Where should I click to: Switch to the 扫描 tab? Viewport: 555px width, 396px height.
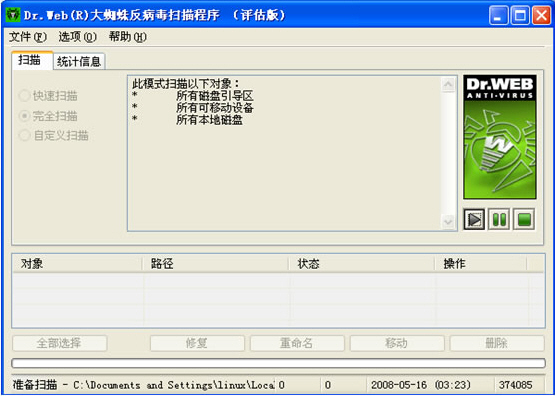tap(32, 61)
